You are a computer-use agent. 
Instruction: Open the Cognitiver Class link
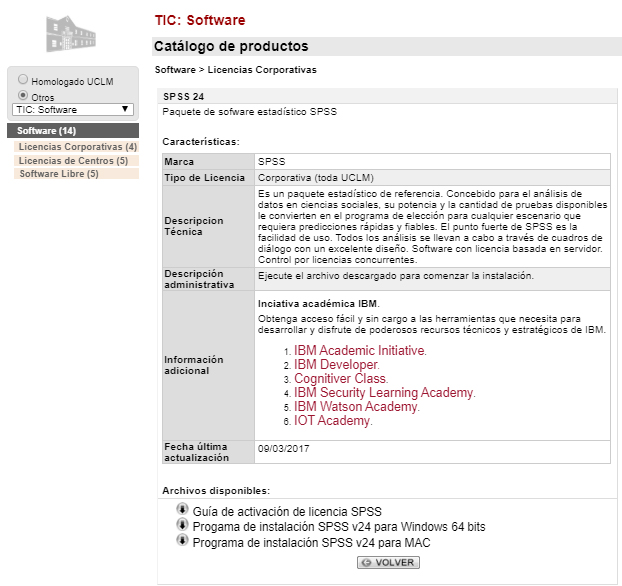coord(340,378)
